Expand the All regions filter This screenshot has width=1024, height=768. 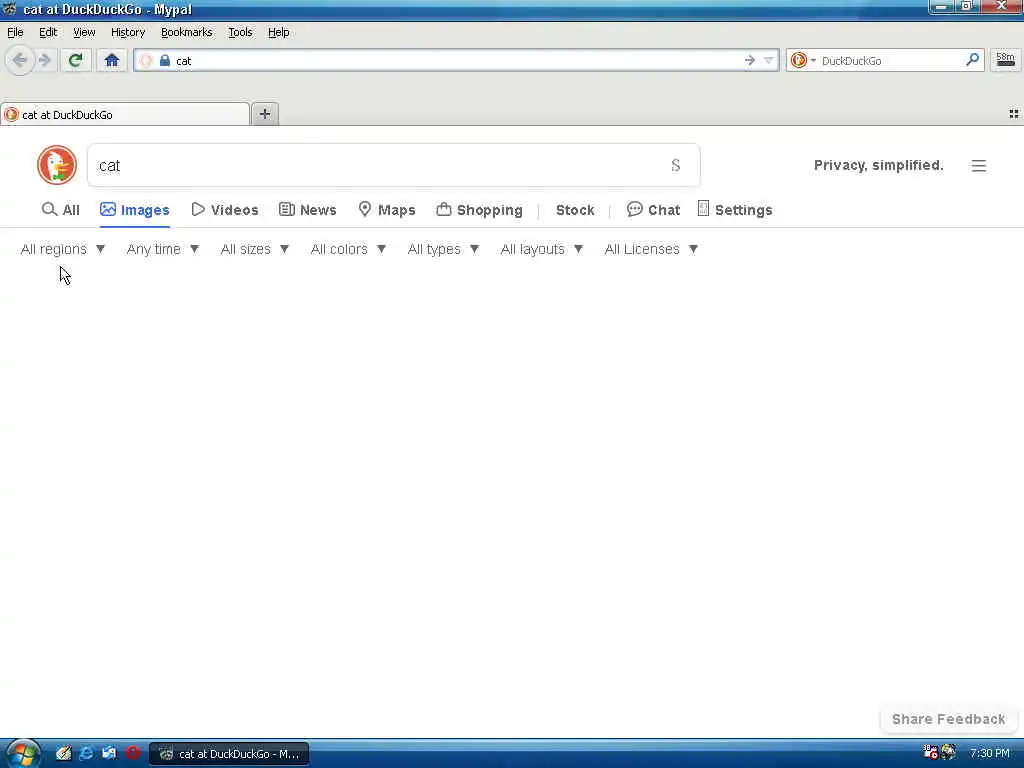pyautogui.click(x=63, y=249)
